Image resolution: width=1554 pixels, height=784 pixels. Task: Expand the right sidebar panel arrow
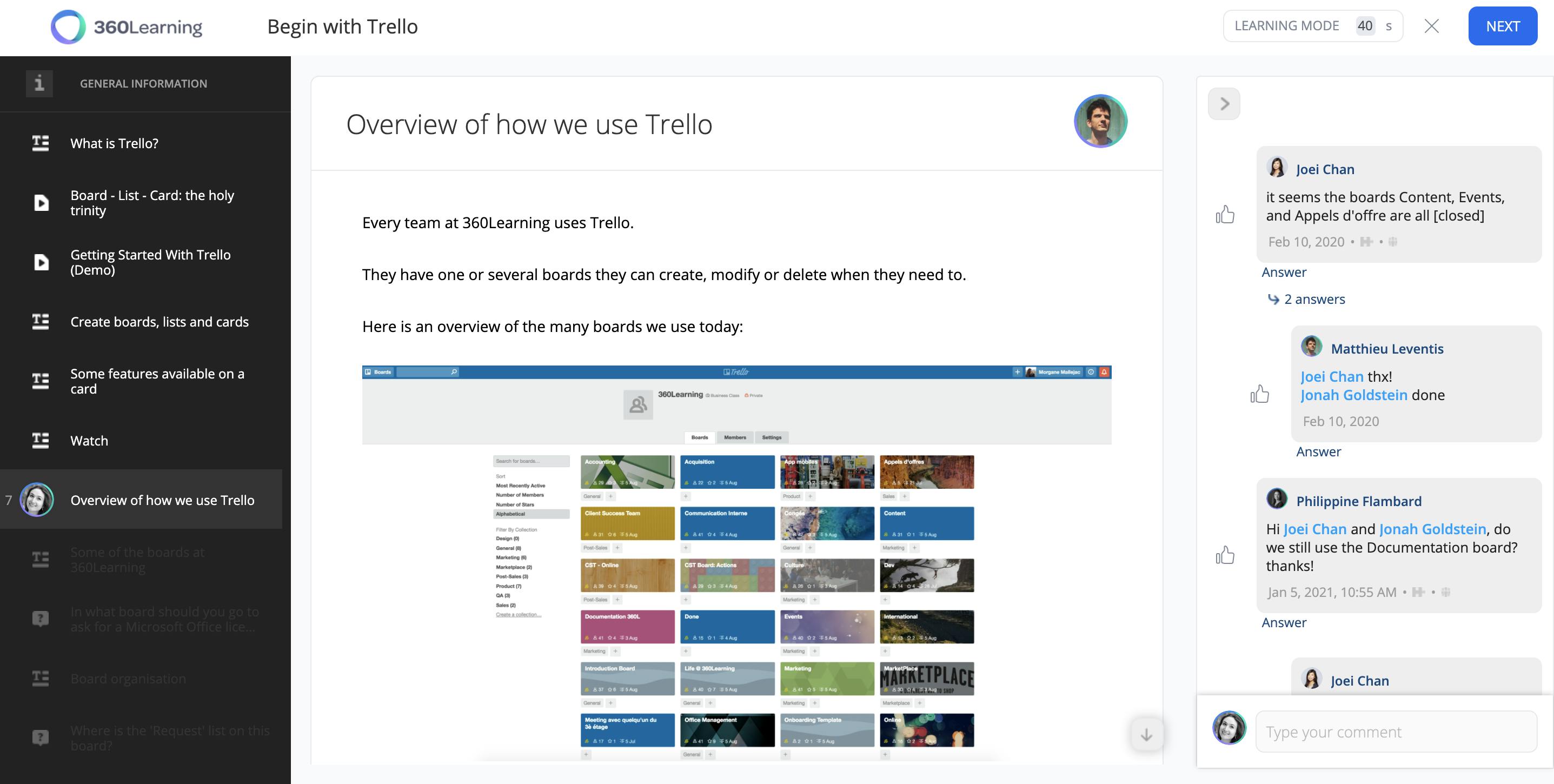tap(1223, 103)
